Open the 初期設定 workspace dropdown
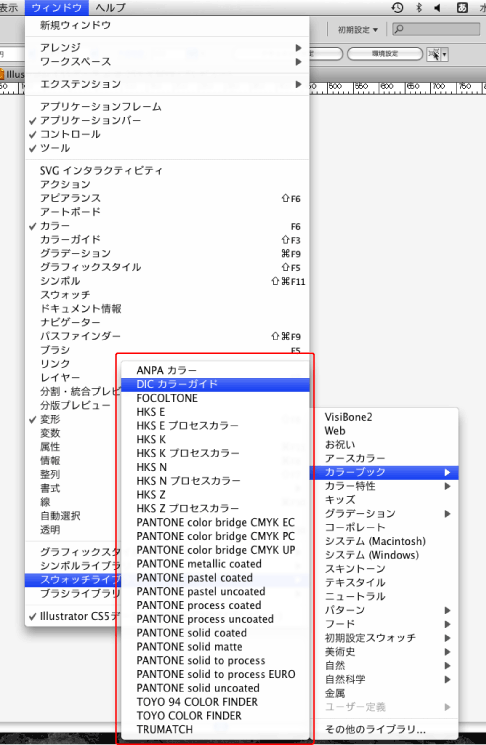Image resolution: width=486 pixels, height=745 pixels. (x=358, y=29)
